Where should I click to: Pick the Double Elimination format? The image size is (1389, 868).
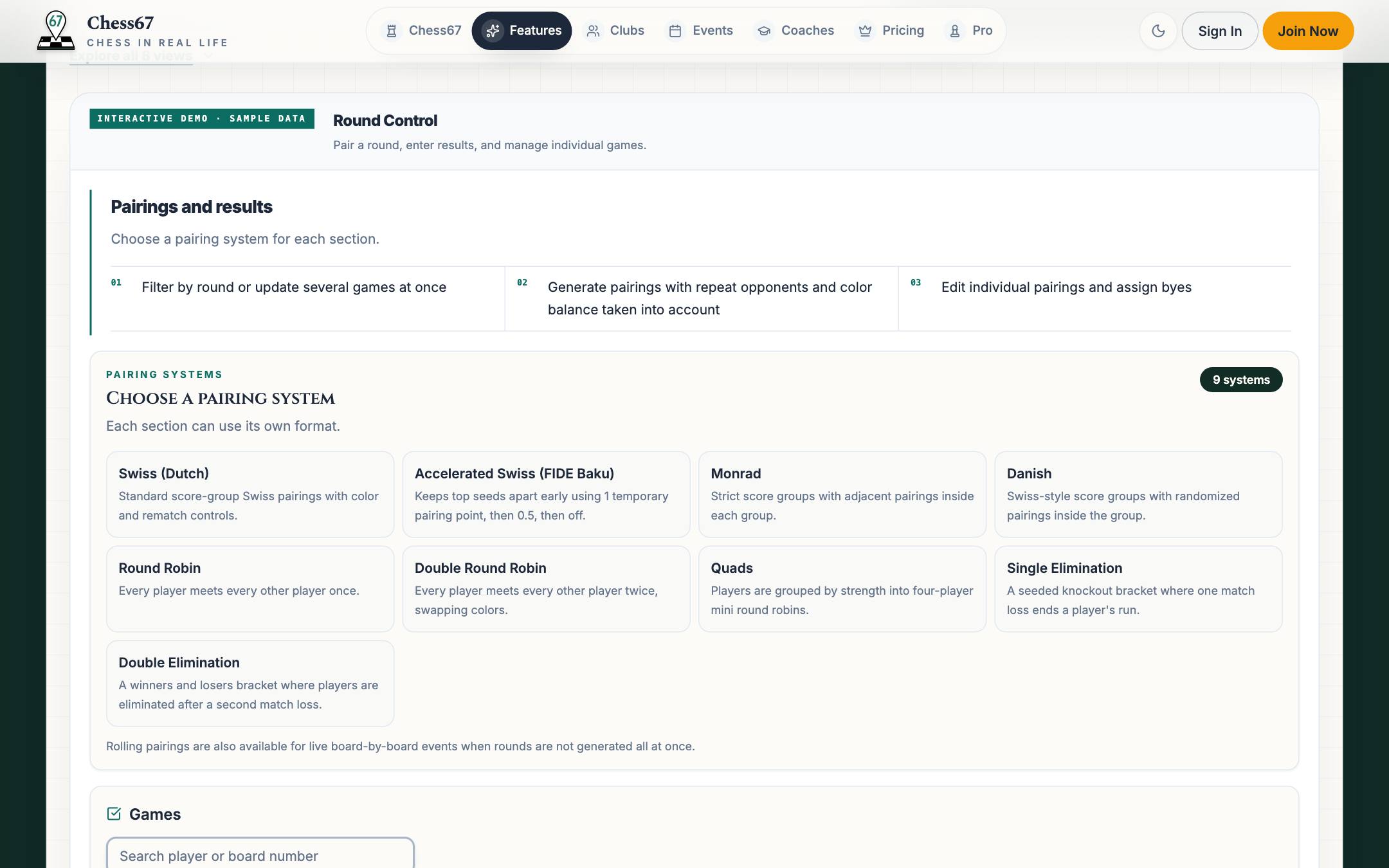click(x=250, y=683)
